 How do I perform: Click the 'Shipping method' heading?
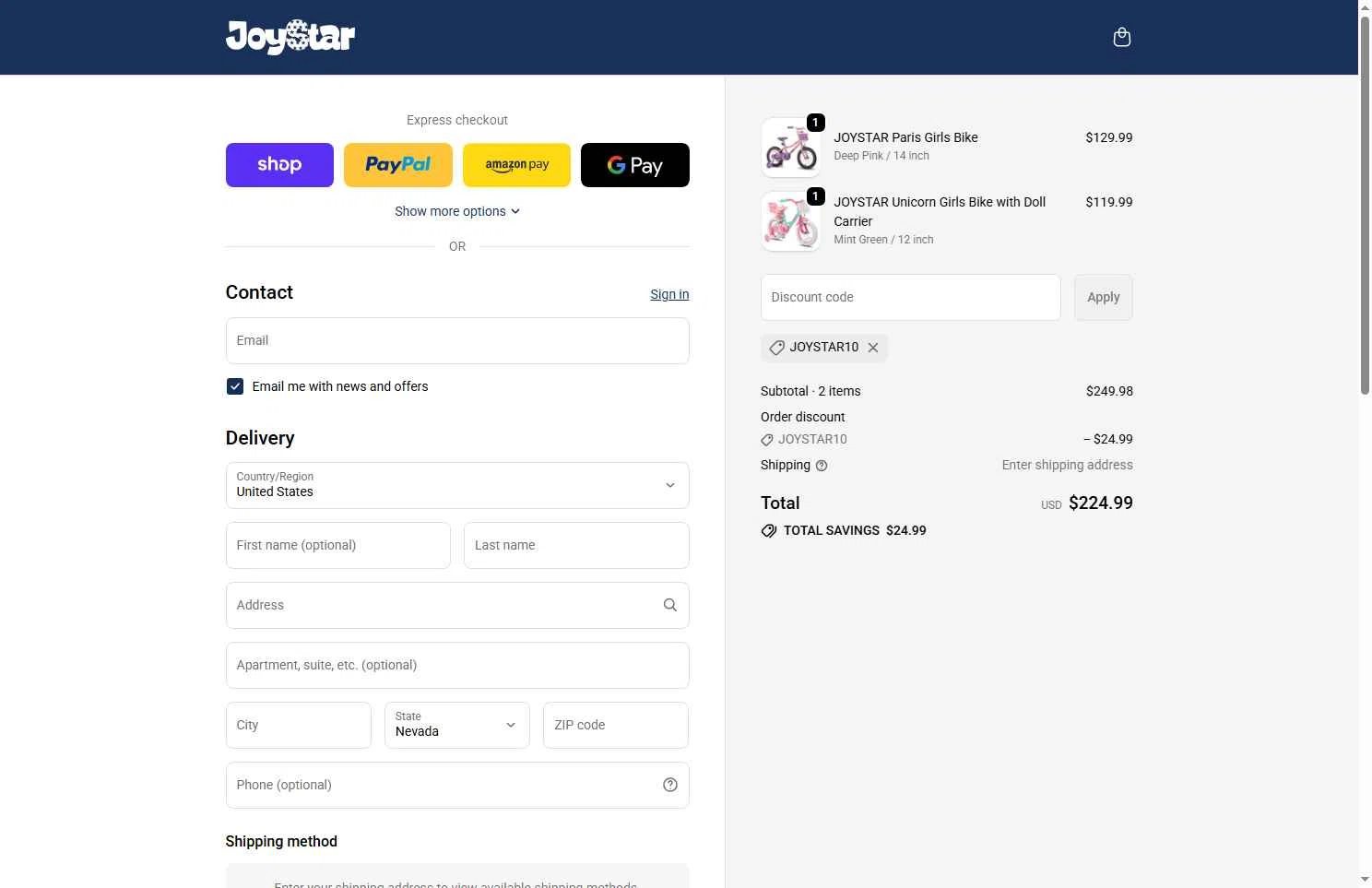point(281,841)
